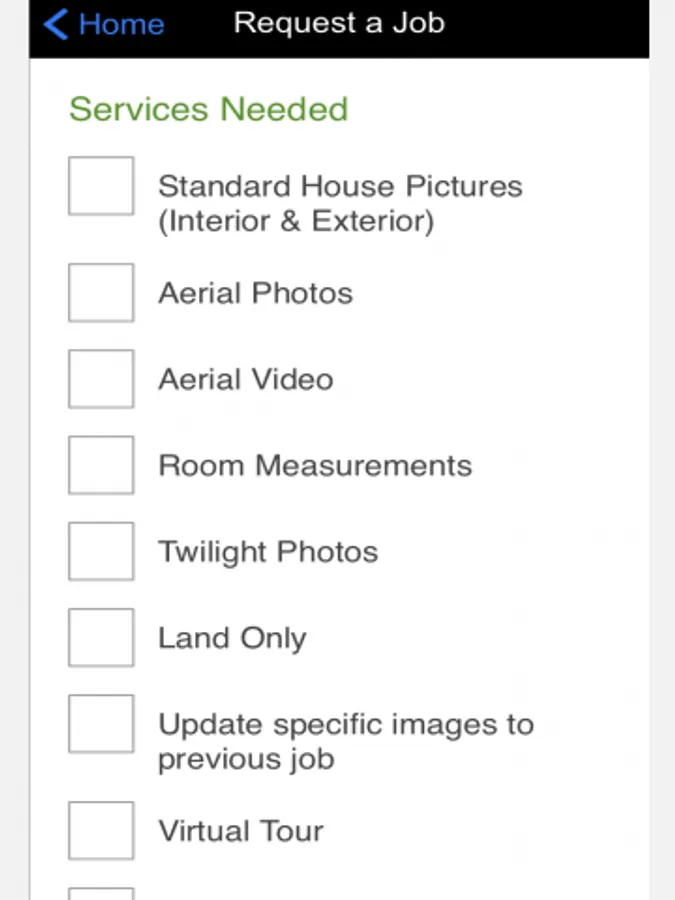This screenshot has height=900, width=675.
Task: Enable the Virtual Tour checkbox
Action: pyautogui.click(x=101, y=830)
